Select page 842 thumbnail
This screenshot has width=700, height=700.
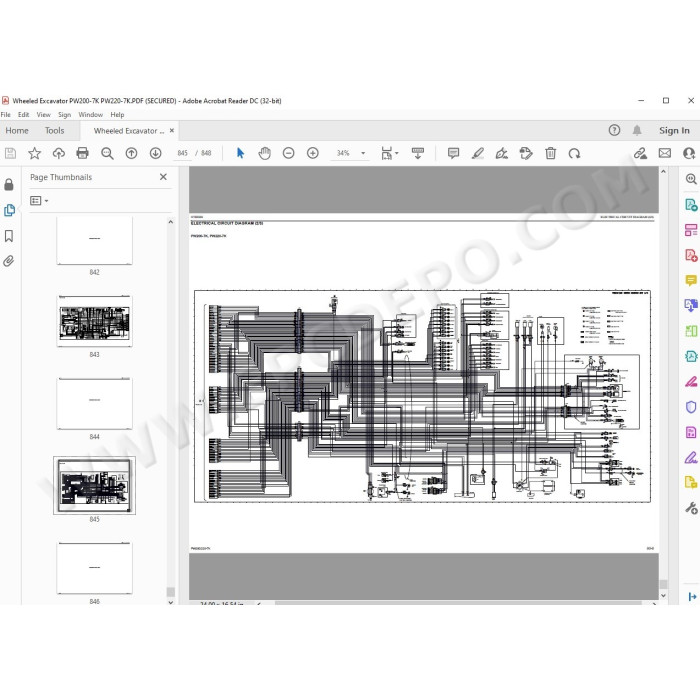[95, 241]
